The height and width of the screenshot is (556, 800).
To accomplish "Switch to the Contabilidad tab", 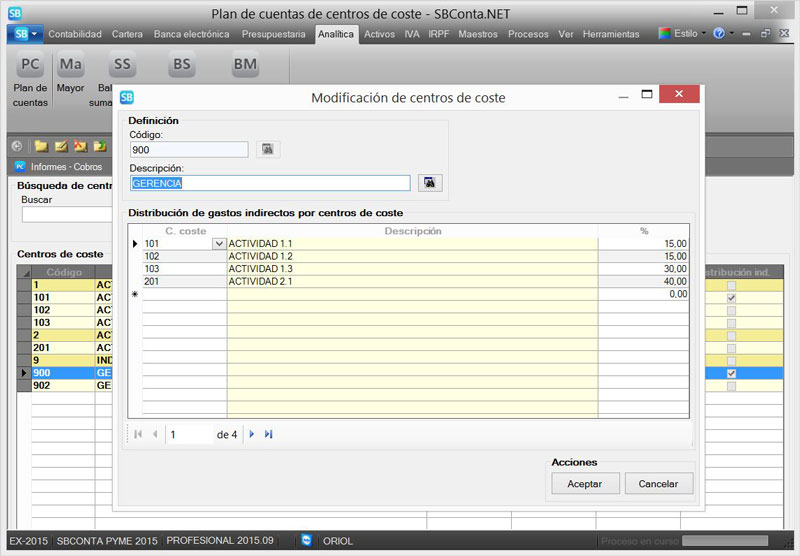I will coord(75,34).
